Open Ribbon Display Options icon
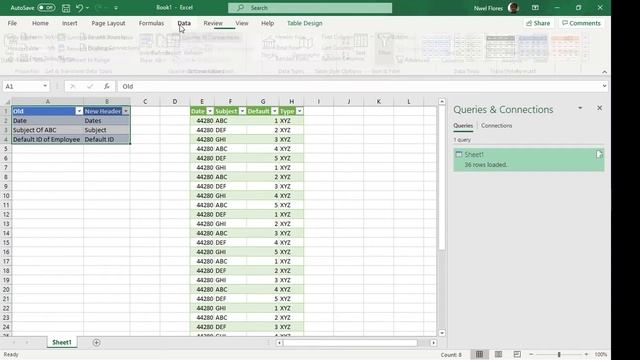This screenshot has width=640, height=360. [x=535, y=8]
